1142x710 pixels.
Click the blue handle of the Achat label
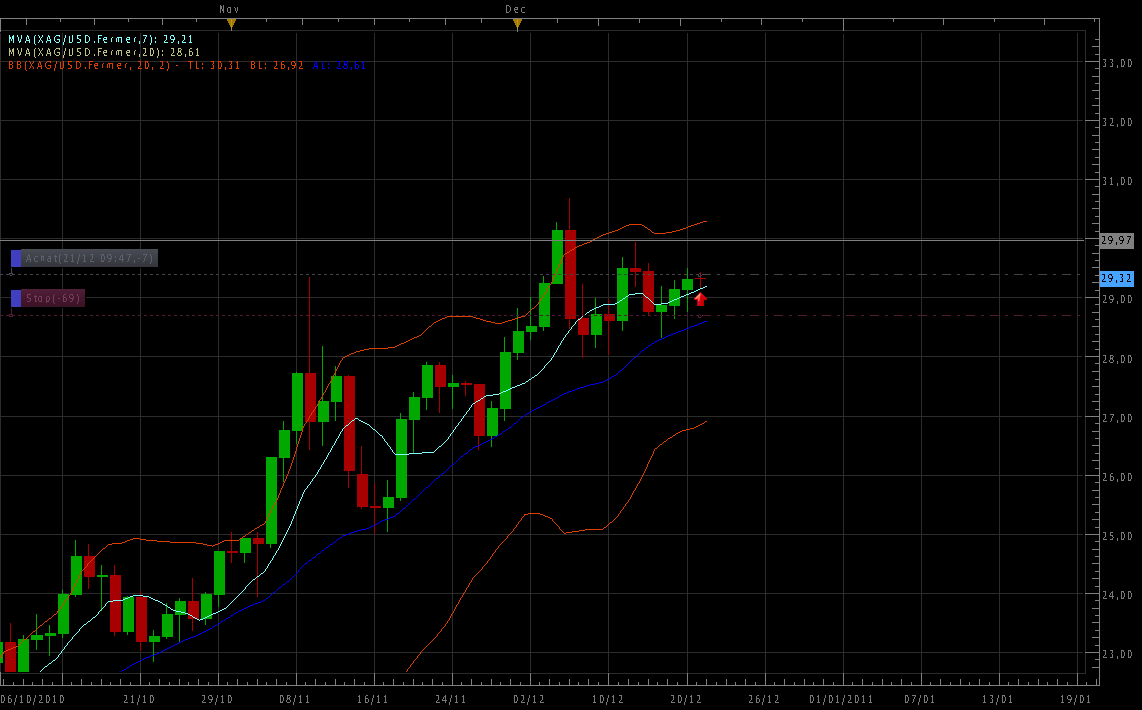point(16,258)
